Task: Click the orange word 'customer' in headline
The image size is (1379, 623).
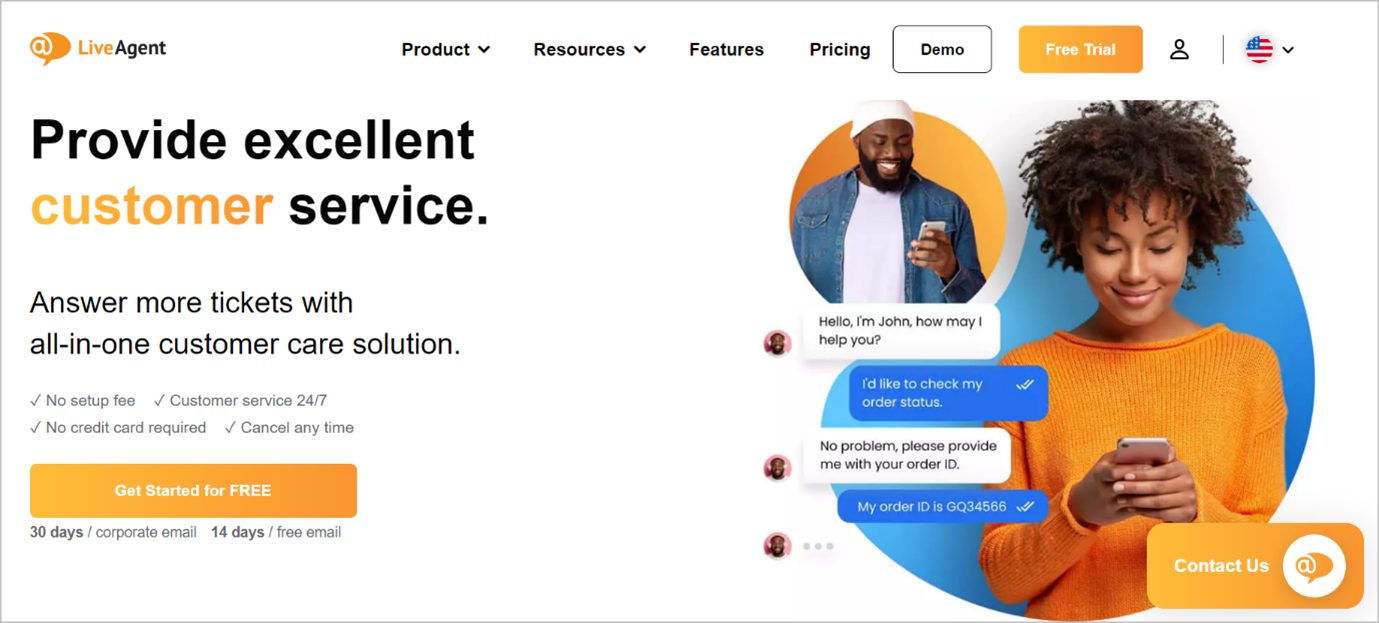Action: coord(152,205)
